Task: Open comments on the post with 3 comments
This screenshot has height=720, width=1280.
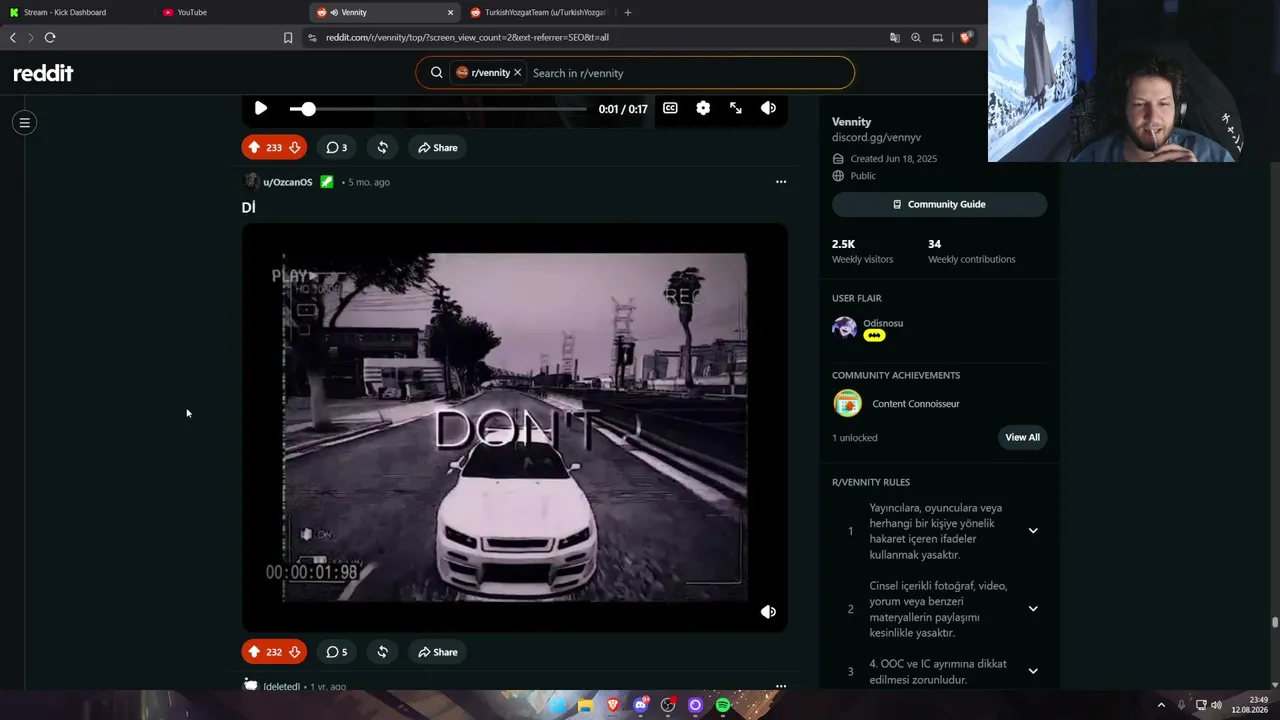Action: [x=337, y=147]
